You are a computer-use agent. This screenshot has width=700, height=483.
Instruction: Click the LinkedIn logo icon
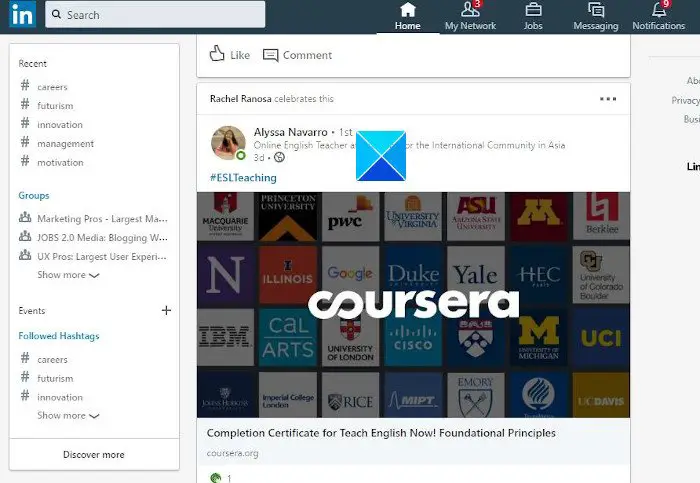click(22, 14)
